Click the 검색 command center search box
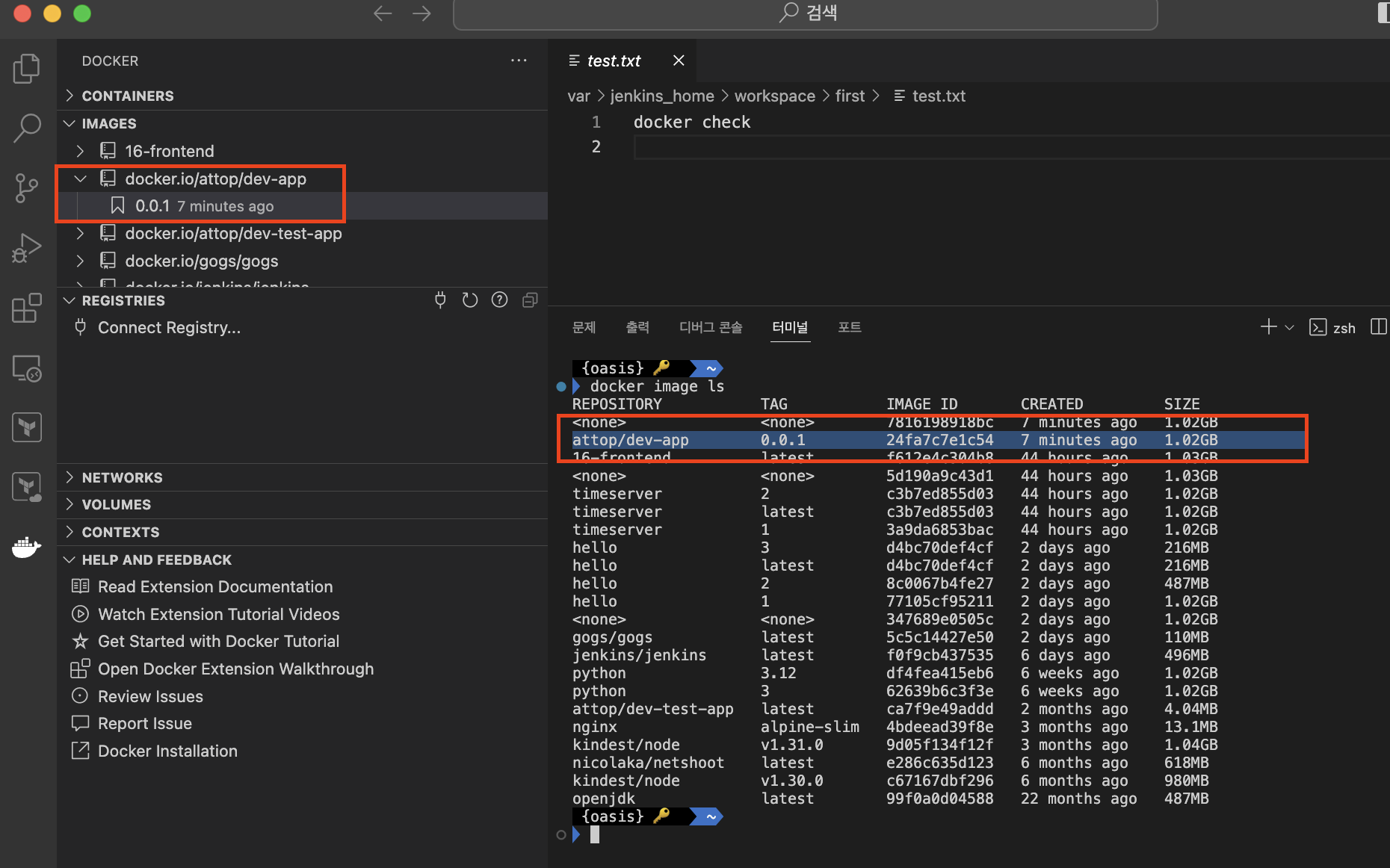1390x868 pixels. (806, 13)
